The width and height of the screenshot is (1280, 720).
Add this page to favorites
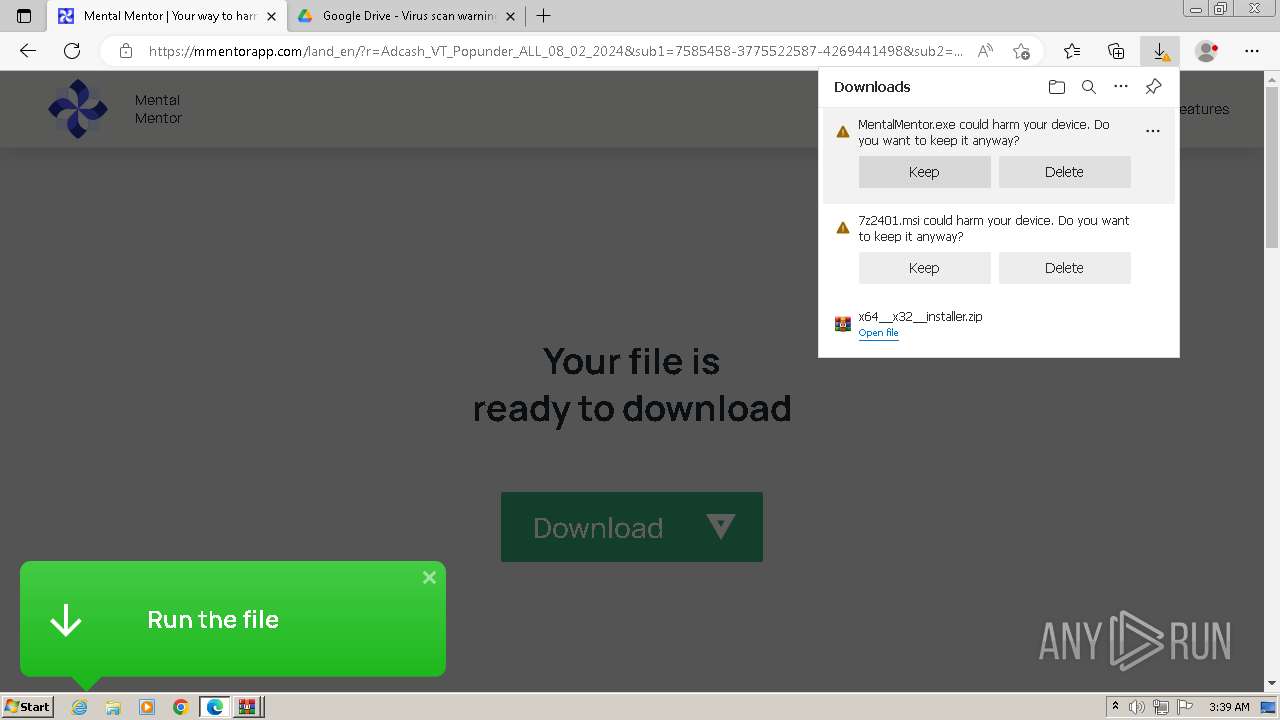pos(1021,51)
